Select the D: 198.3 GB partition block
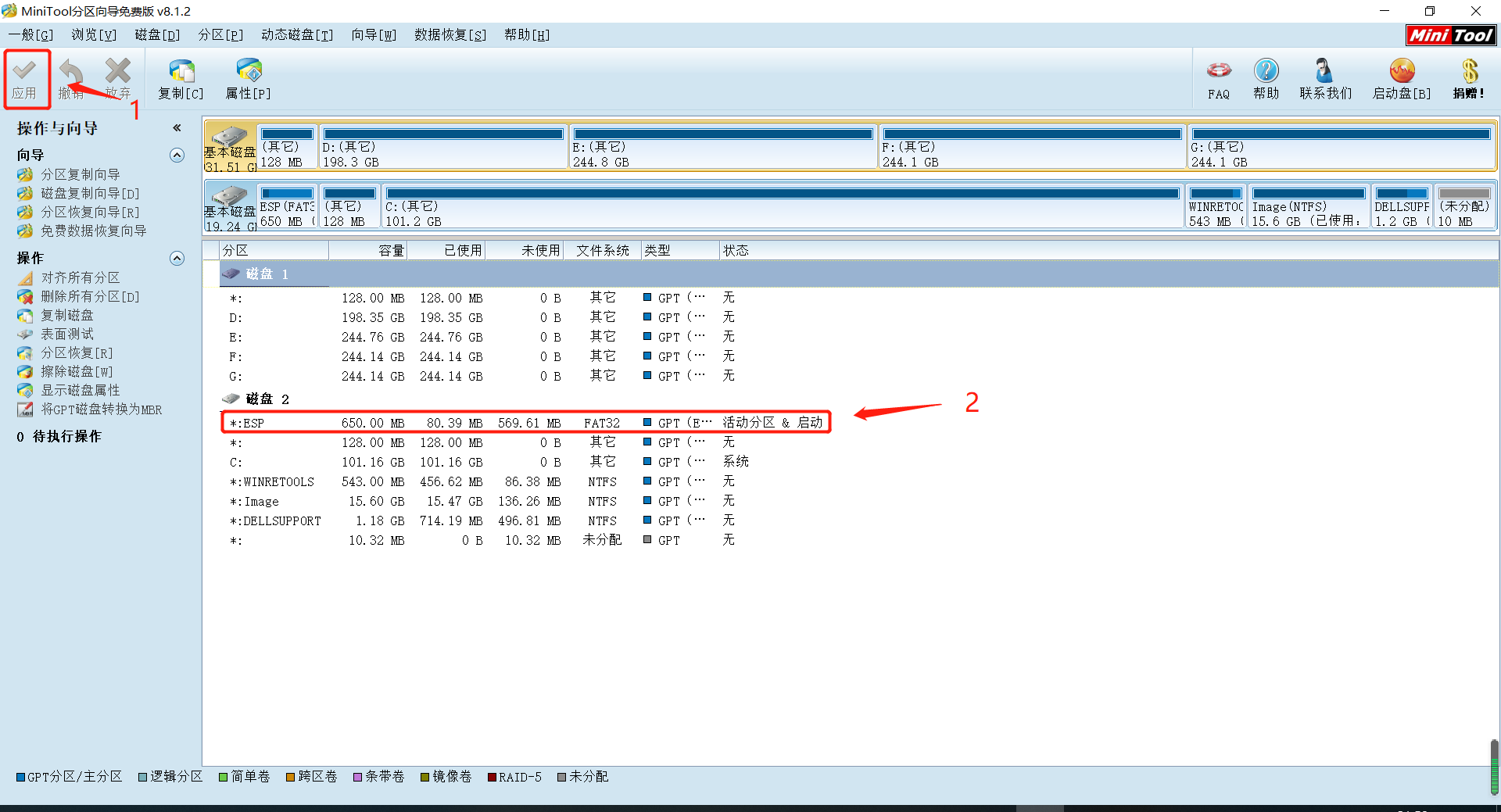 point(443,147)
